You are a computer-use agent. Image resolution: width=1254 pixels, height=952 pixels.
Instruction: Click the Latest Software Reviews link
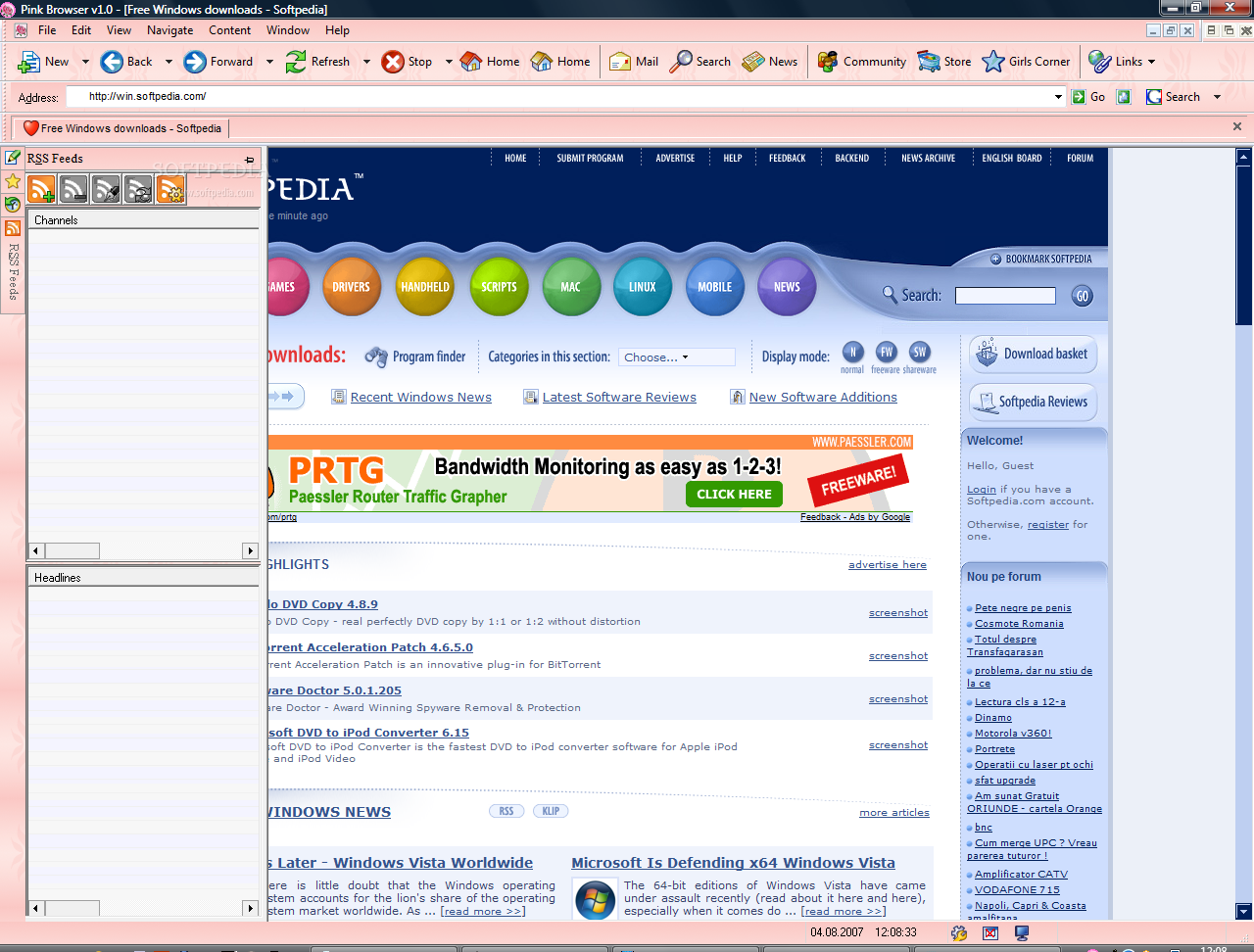tap(619, 397)
